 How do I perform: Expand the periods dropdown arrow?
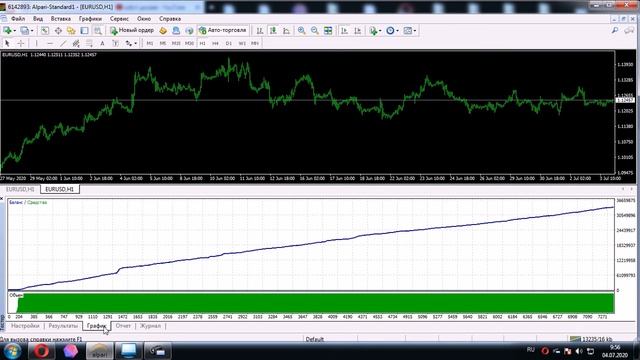click(x=398, y=31)
